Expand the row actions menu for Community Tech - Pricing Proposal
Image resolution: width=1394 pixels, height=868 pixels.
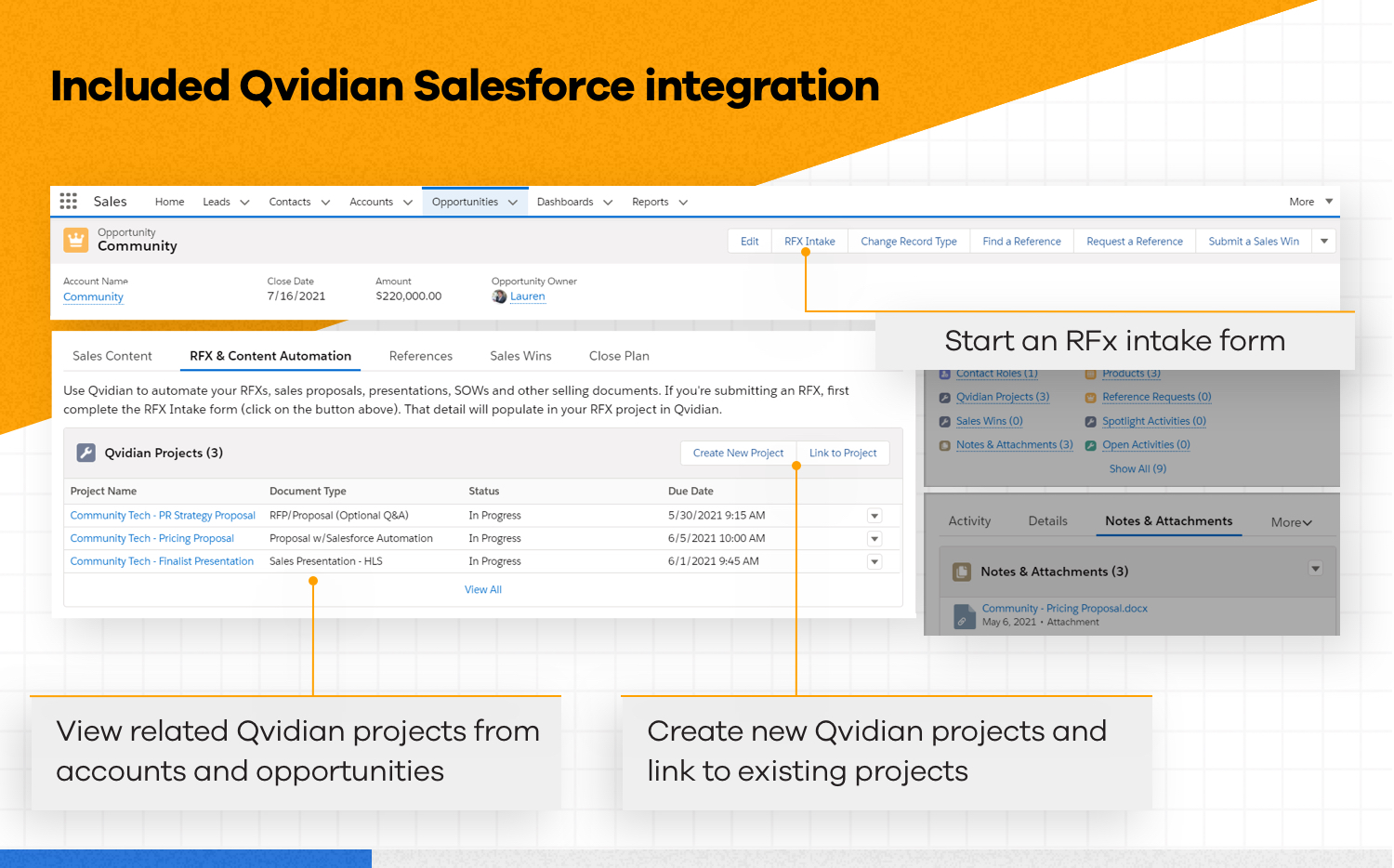(874, 538)
